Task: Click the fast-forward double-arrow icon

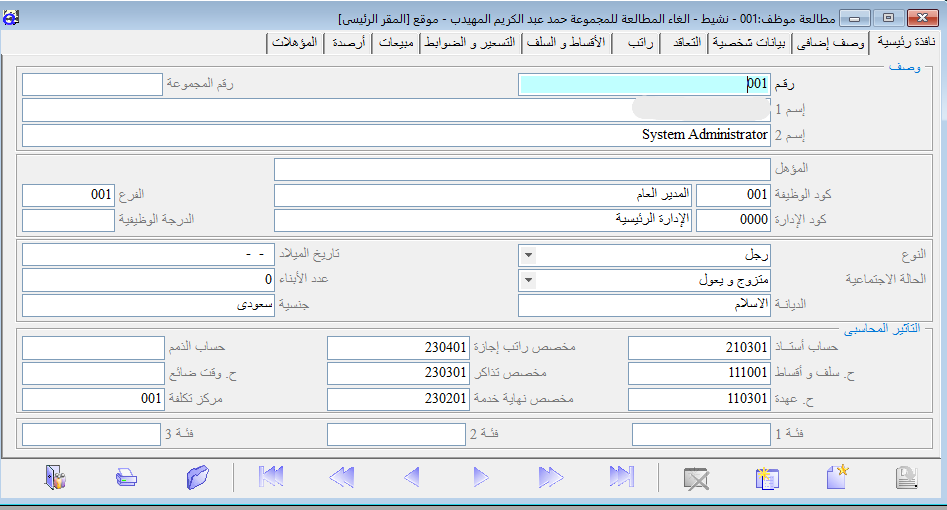Action: pos(551,477)
